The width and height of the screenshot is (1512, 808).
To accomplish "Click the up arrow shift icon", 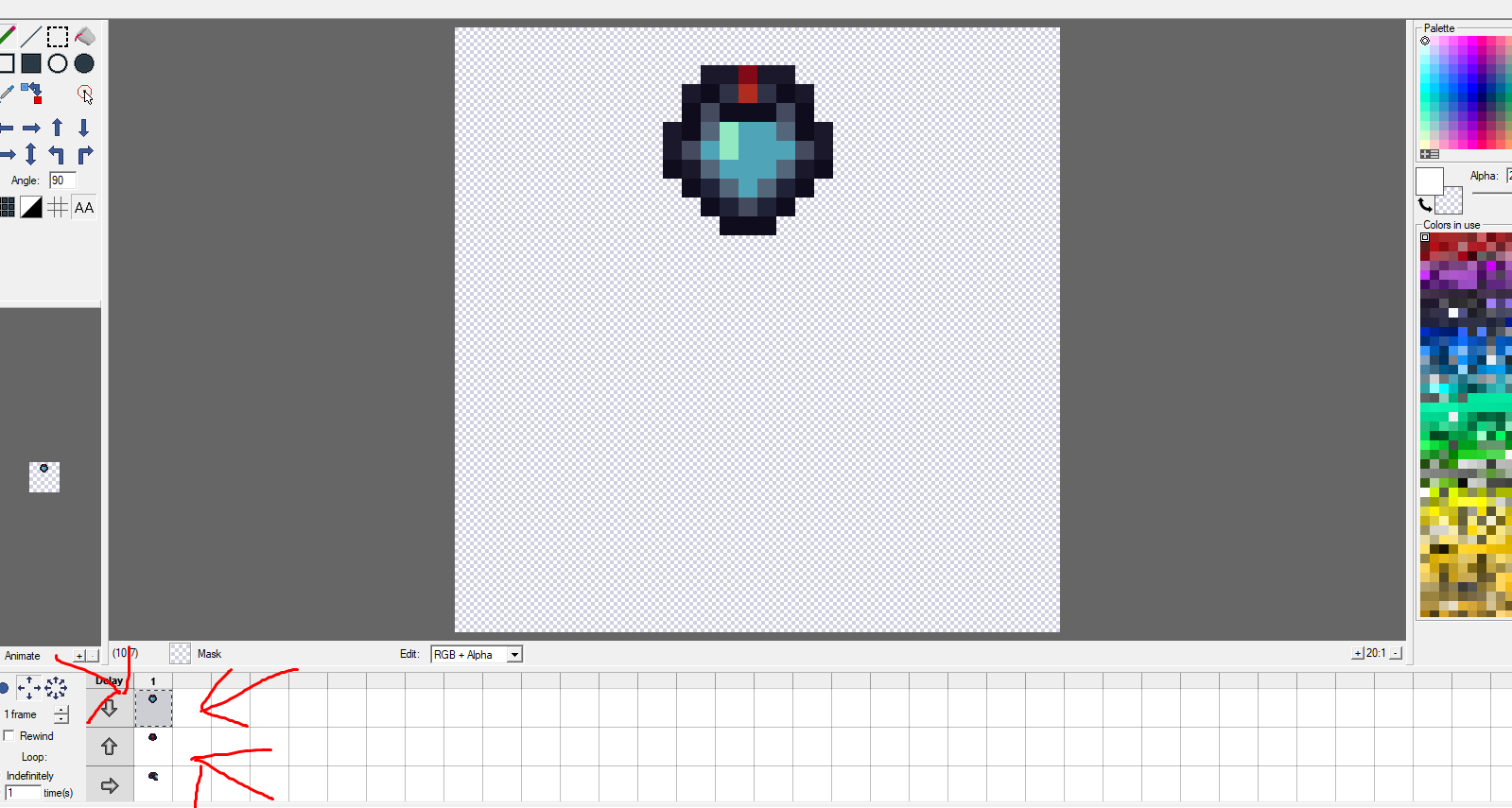I will (58, 128).
